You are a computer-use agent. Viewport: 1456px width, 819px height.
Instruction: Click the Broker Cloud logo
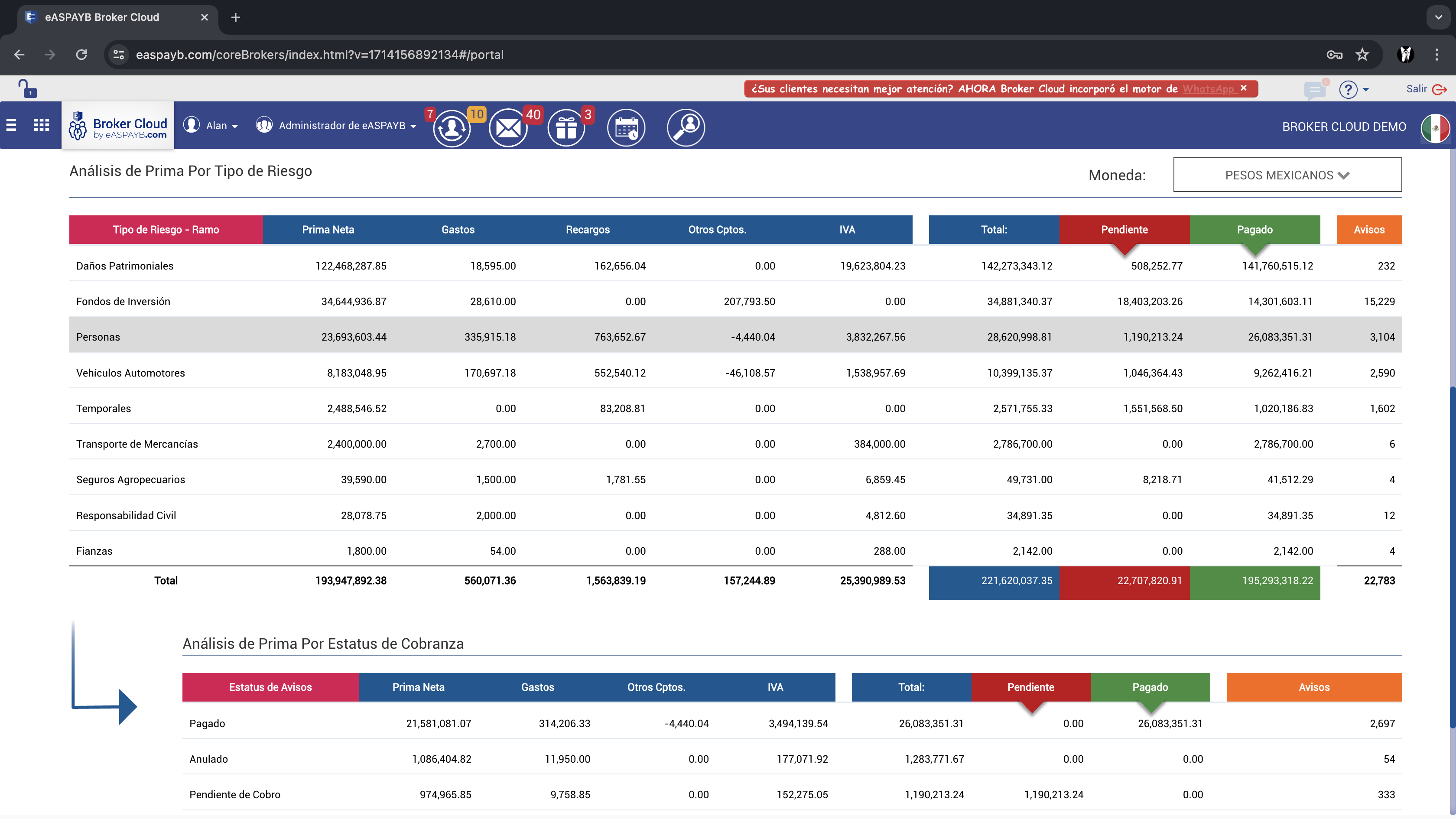(x=117, y=126)
